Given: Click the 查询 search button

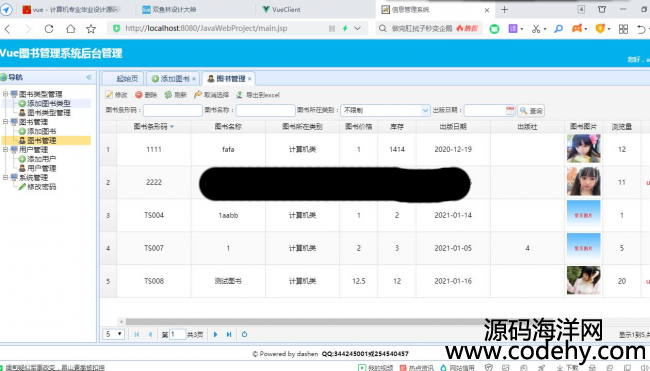Looking at the screenshot, I should 531,111.
